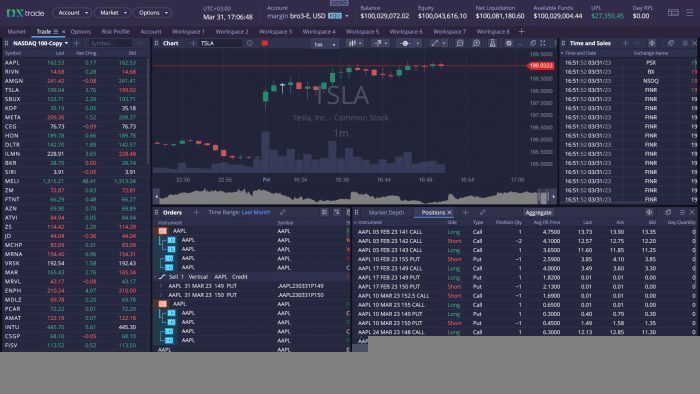Detach the Time and Sales widget
This screenshot has width=700, height=394.
671,43
